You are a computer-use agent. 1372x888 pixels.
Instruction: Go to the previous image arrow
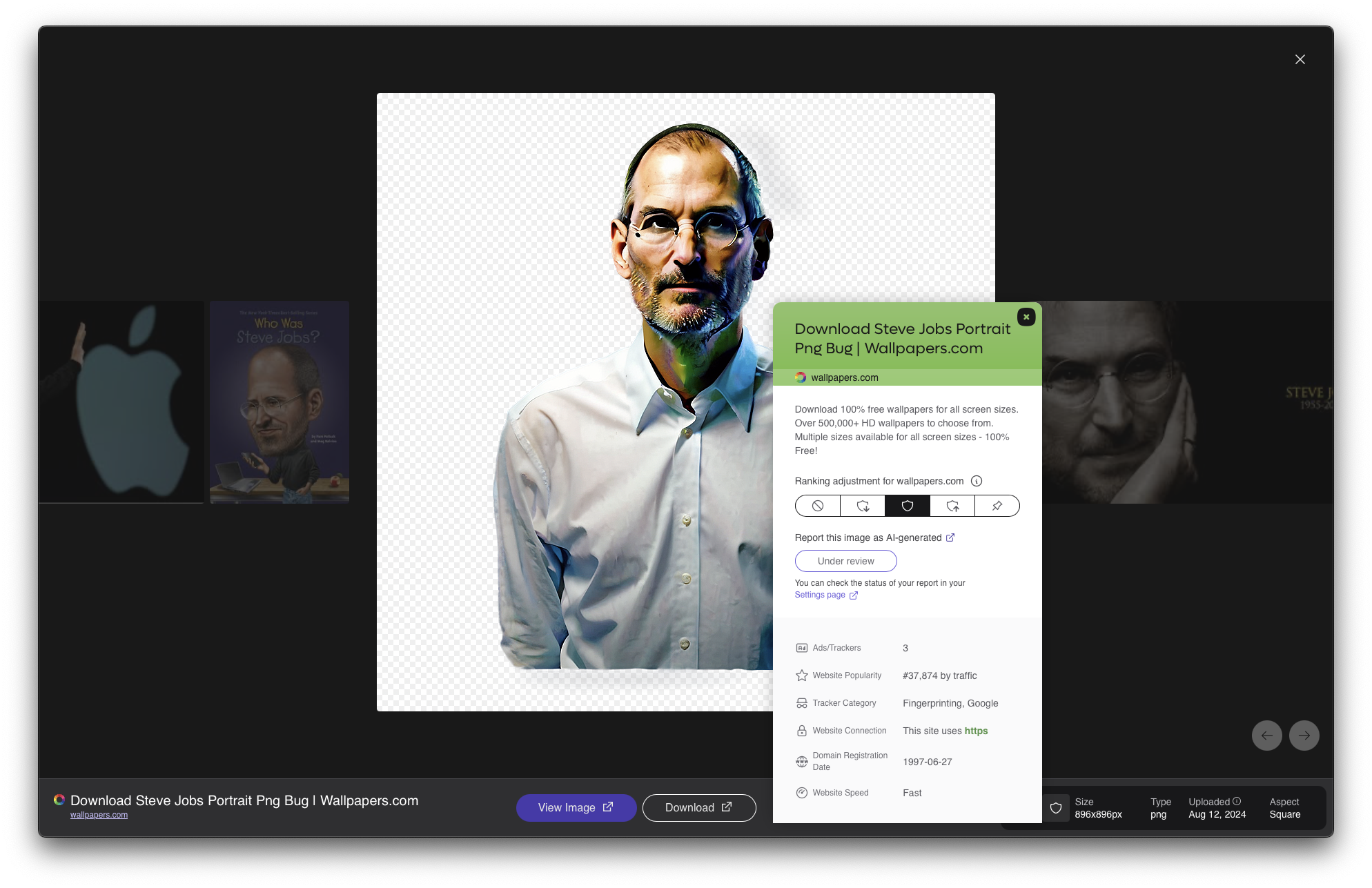(1266, 736)
